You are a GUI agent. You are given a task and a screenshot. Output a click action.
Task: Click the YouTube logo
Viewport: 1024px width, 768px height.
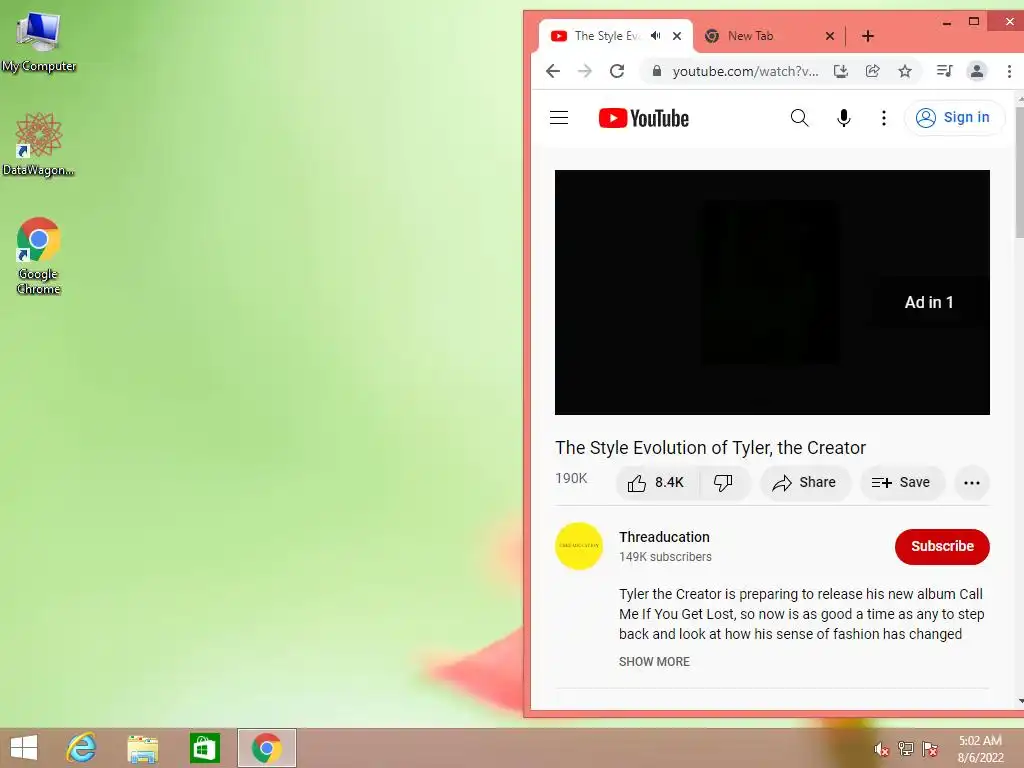coord(643,118)
